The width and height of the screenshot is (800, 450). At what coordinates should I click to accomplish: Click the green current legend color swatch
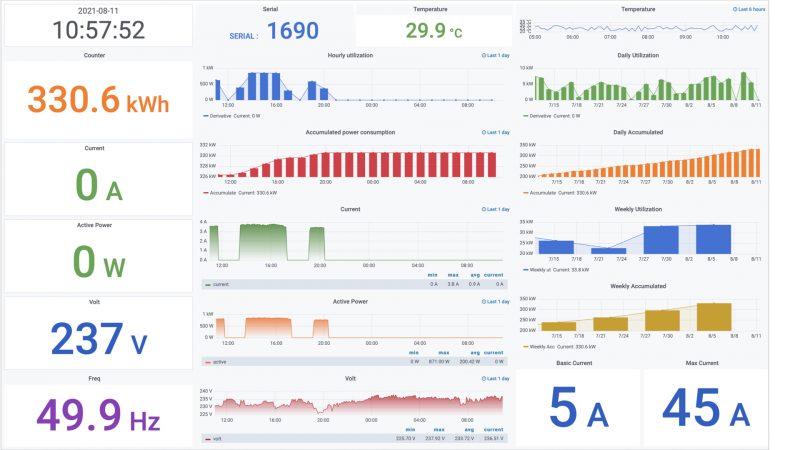(207, 284)
